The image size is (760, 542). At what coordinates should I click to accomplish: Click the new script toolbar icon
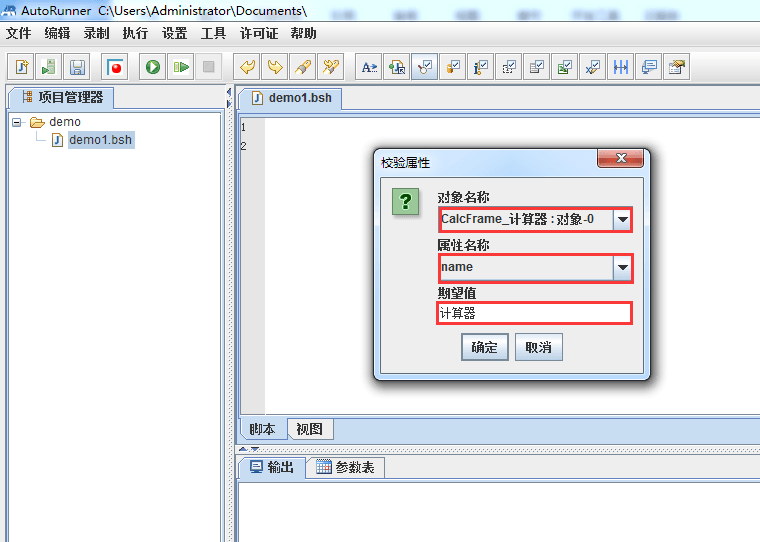point(21,67)
